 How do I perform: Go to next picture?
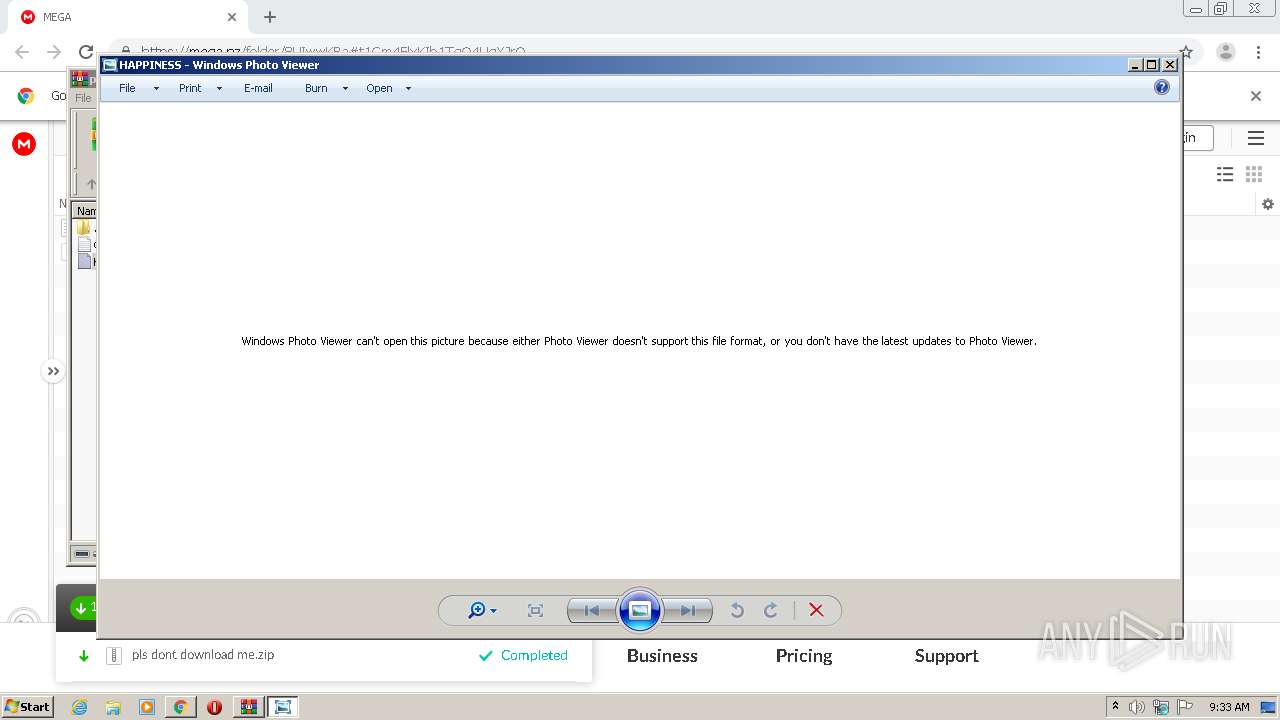(x=688, y=610)
